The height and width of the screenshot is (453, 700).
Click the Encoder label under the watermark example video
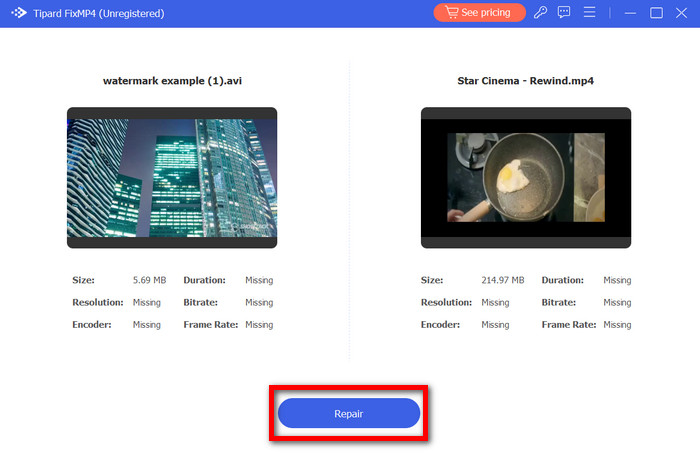coord(91,325)
